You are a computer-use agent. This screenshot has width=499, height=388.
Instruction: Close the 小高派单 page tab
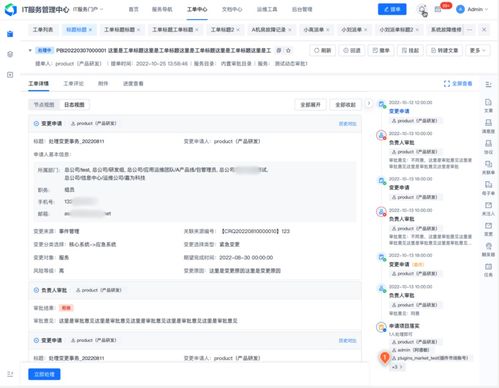(328, 30)
